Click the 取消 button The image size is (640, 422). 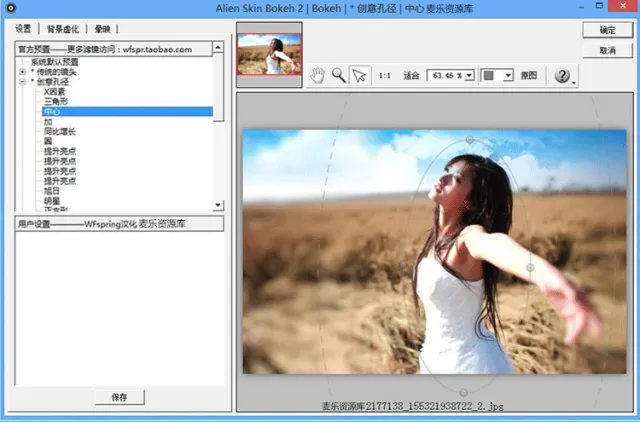607,51
